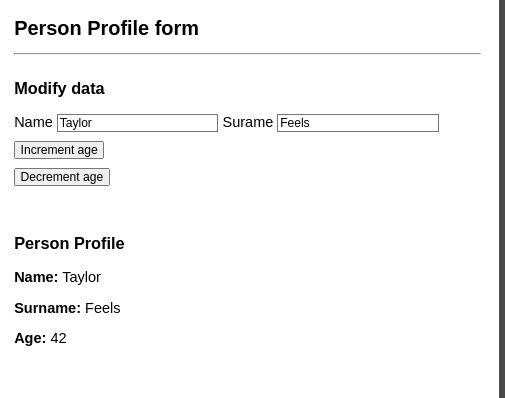Focus the Name input containing Taylor
The image size is (505, 398).
(137, 123)
